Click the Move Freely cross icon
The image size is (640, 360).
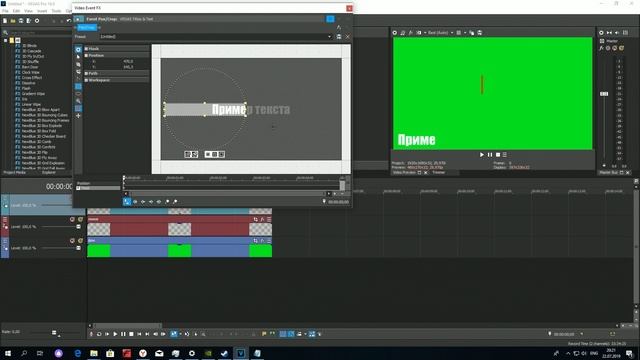(x=78, y=116)
